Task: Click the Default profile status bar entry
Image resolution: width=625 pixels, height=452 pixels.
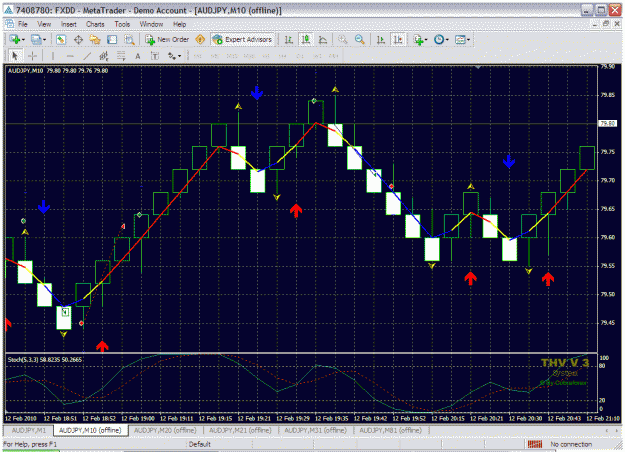Action: click(x=200, y=444)
